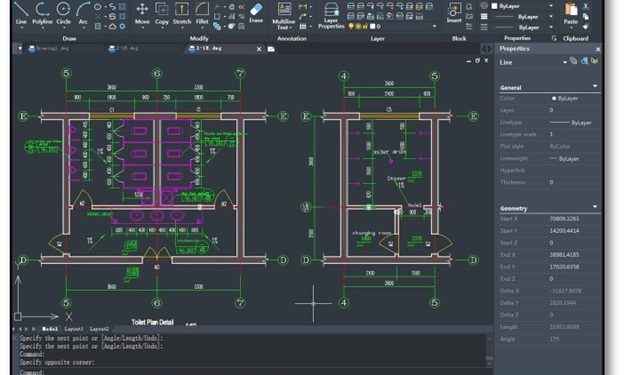
Task: Switch to the Drawing1.dwg tab
Action: click(49, 49)
